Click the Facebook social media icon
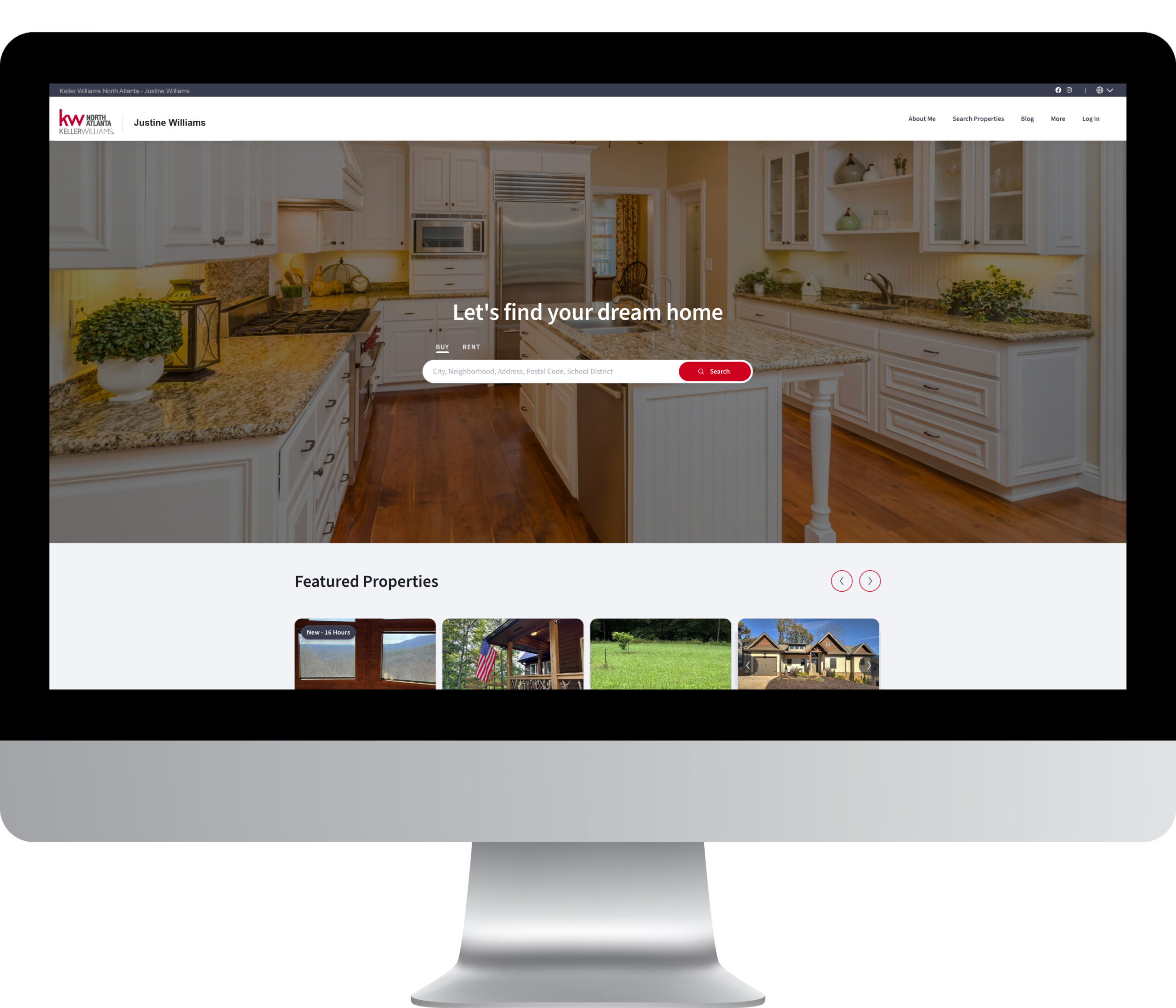This screenshot has height=1008, width=1176. [1058, 90]
